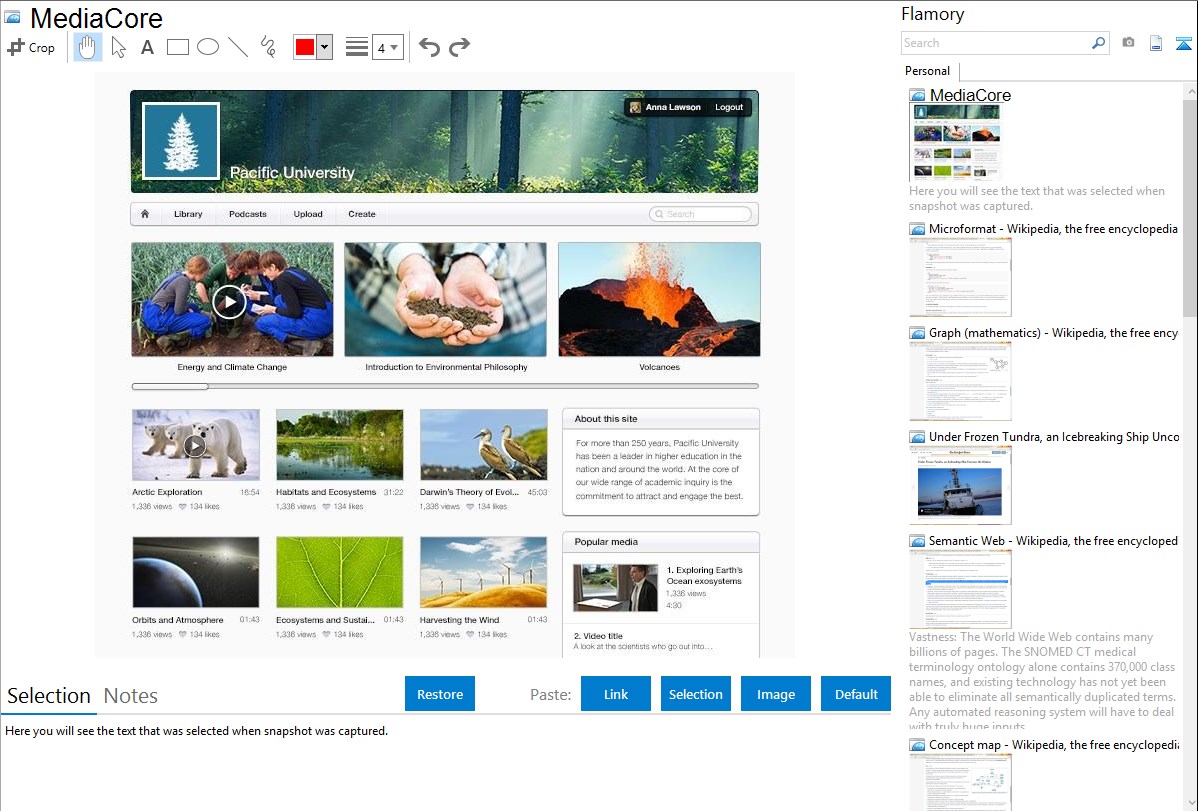Choose the text annotation tool
1198x811 pixels.
pos(147,47)
